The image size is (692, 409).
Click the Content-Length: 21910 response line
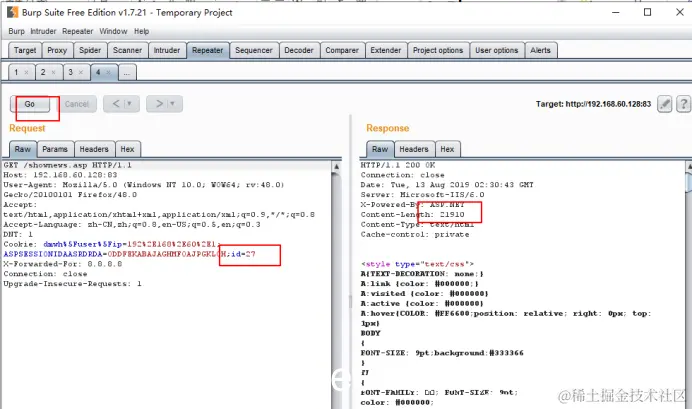(413, 214)
